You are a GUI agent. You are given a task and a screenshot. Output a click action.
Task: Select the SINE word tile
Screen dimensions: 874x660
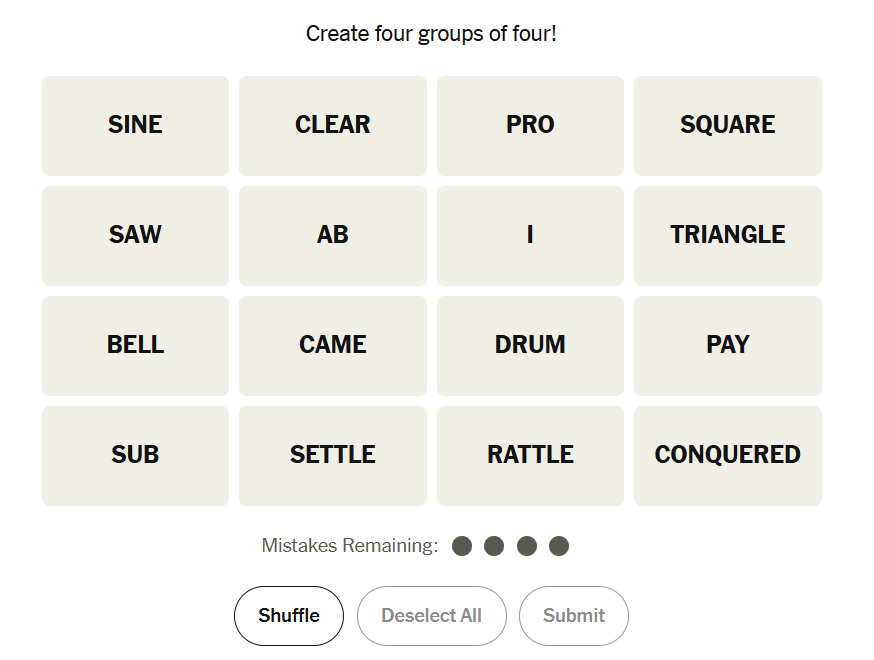pyautogui.click(x=135, y=126)
